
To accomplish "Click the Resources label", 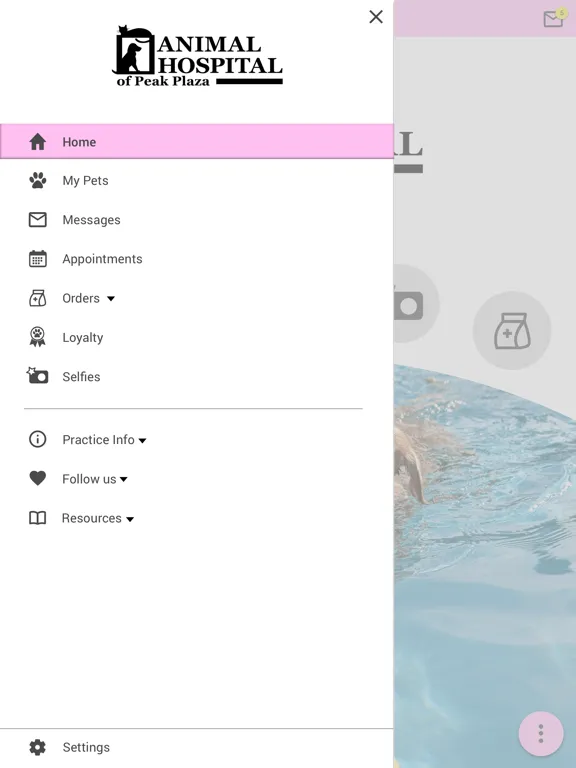I will tap(92, 518).
